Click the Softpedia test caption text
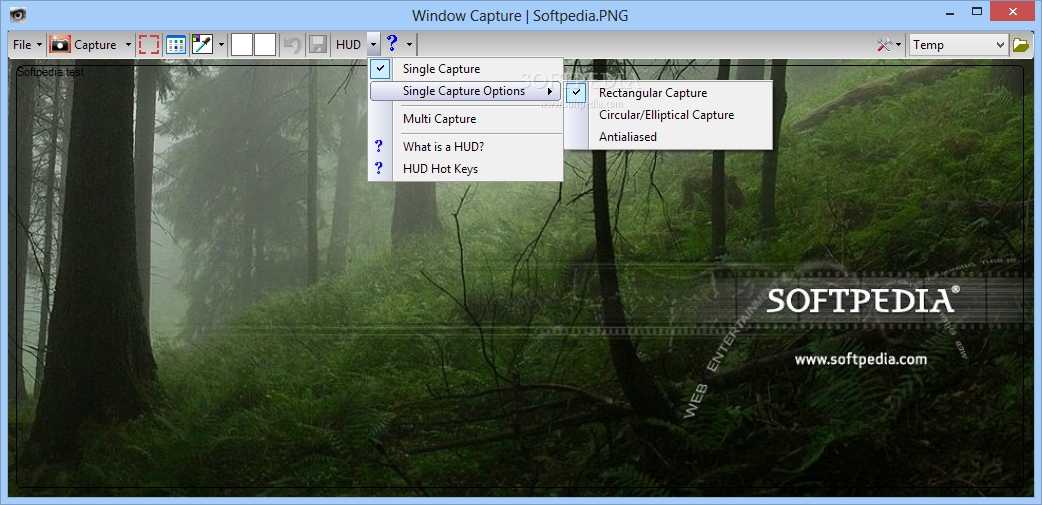1042x505 pixels. [51, 72]
